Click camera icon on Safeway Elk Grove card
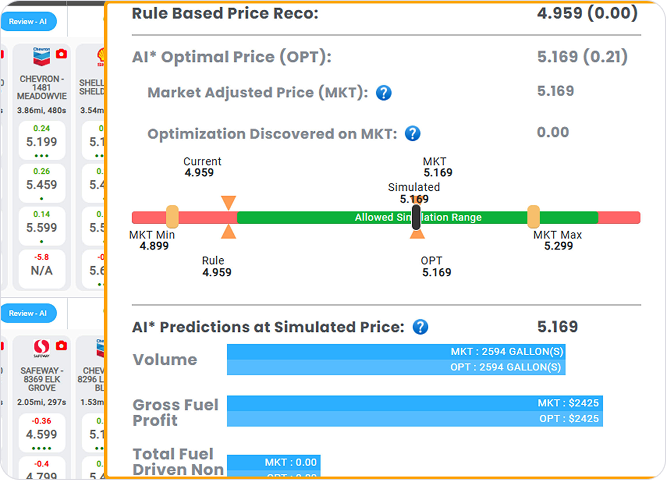 (x=62, y=346)
